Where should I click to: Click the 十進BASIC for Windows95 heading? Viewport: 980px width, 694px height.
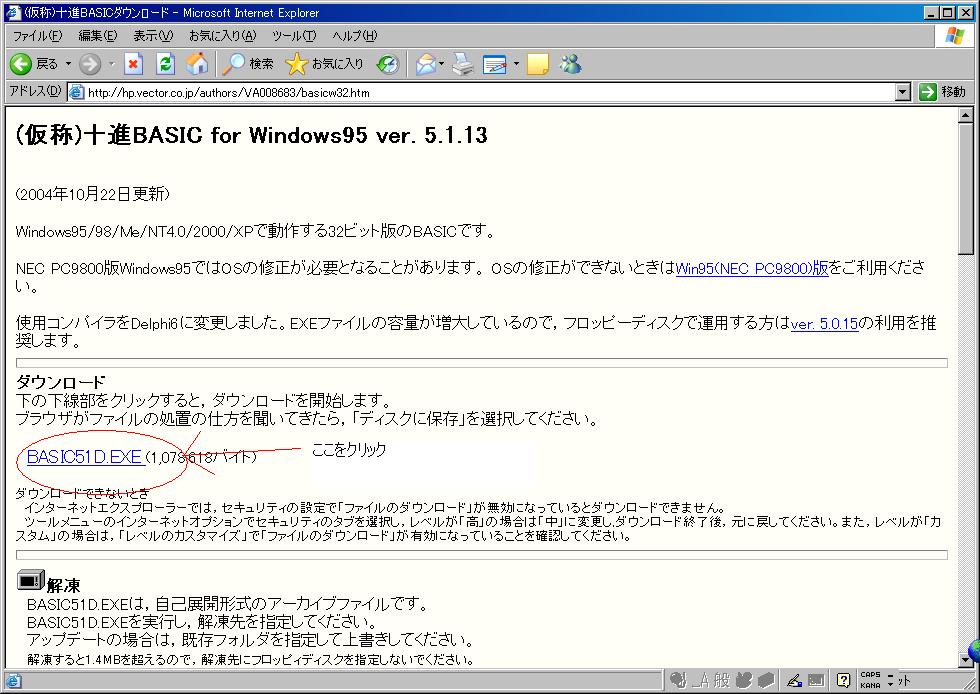point(251,135)
